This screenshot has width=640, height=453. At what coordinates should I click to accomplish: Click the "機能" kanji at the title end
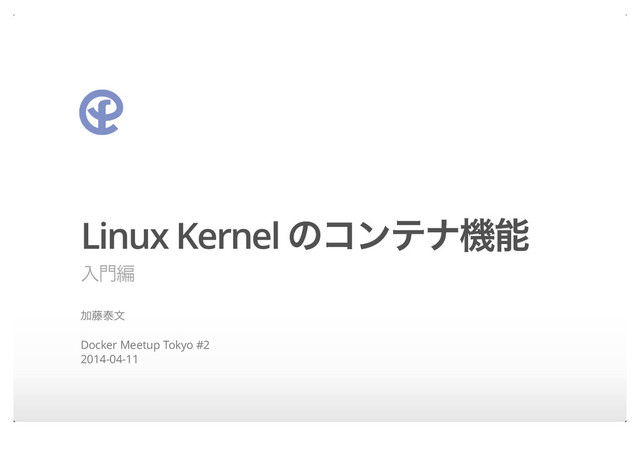[x=495, y=236]
